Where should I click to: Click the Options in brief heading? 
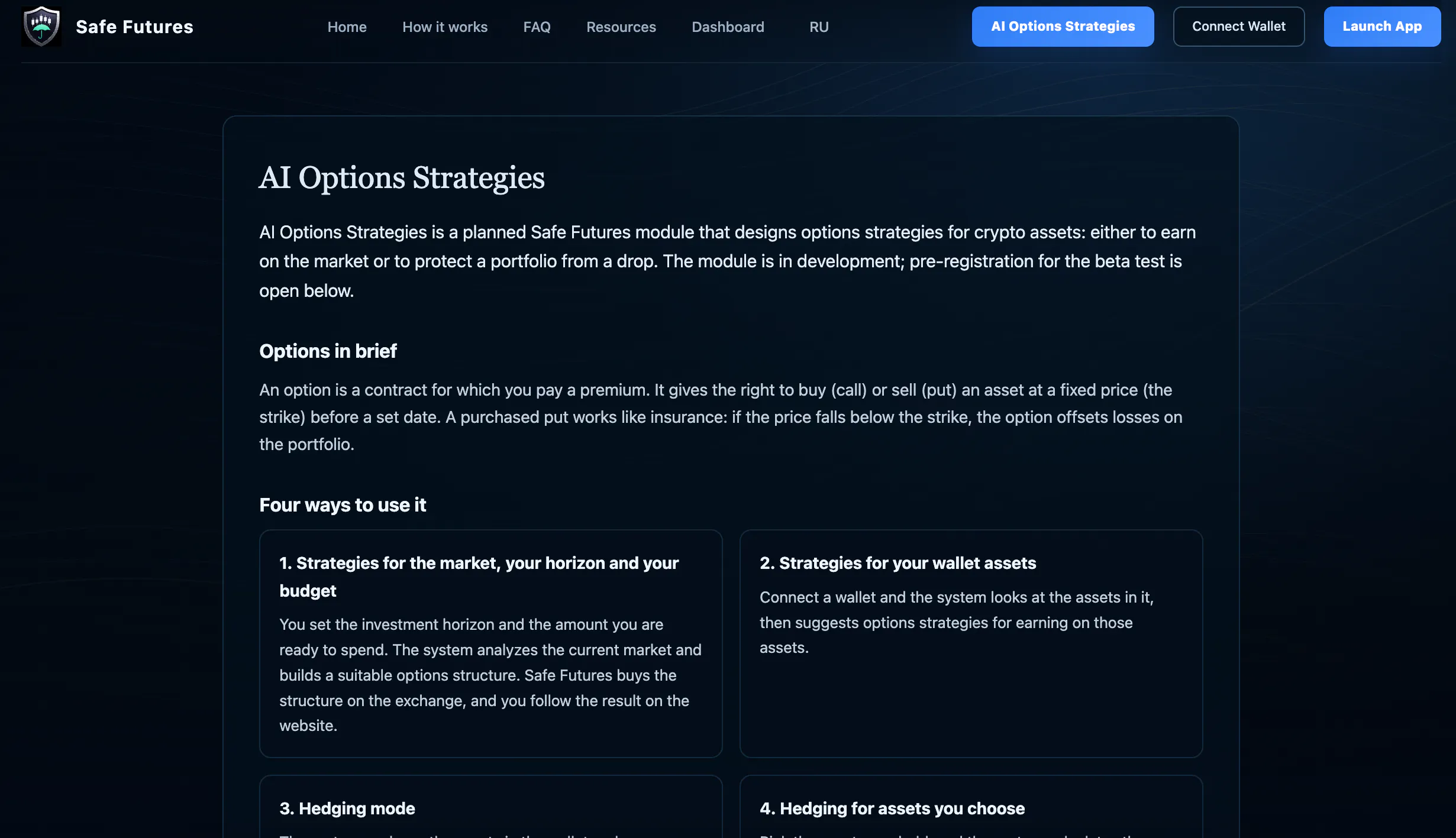(x=328, y=351)
